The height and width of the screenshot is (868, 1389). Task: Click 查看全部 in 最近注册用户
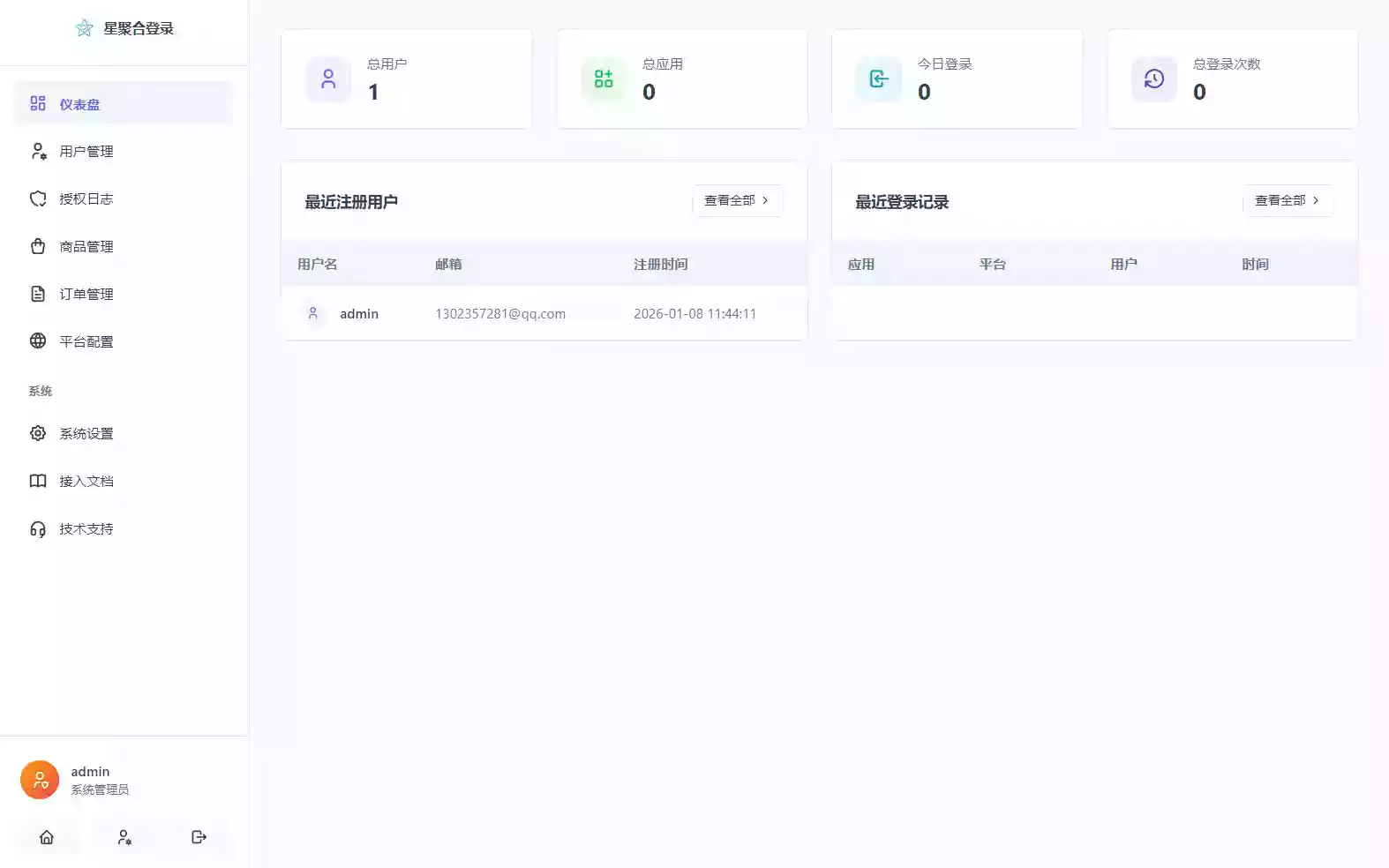pos(738,200)
